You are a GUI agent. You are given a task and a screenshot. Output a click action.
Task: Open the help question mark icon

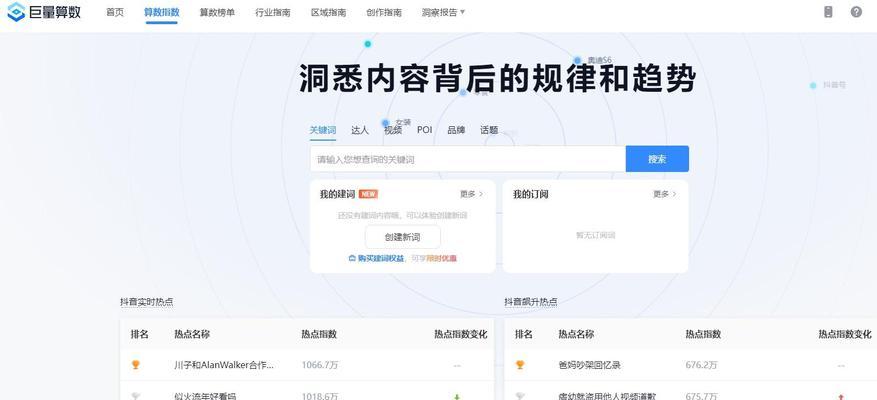tap(856, 12)
